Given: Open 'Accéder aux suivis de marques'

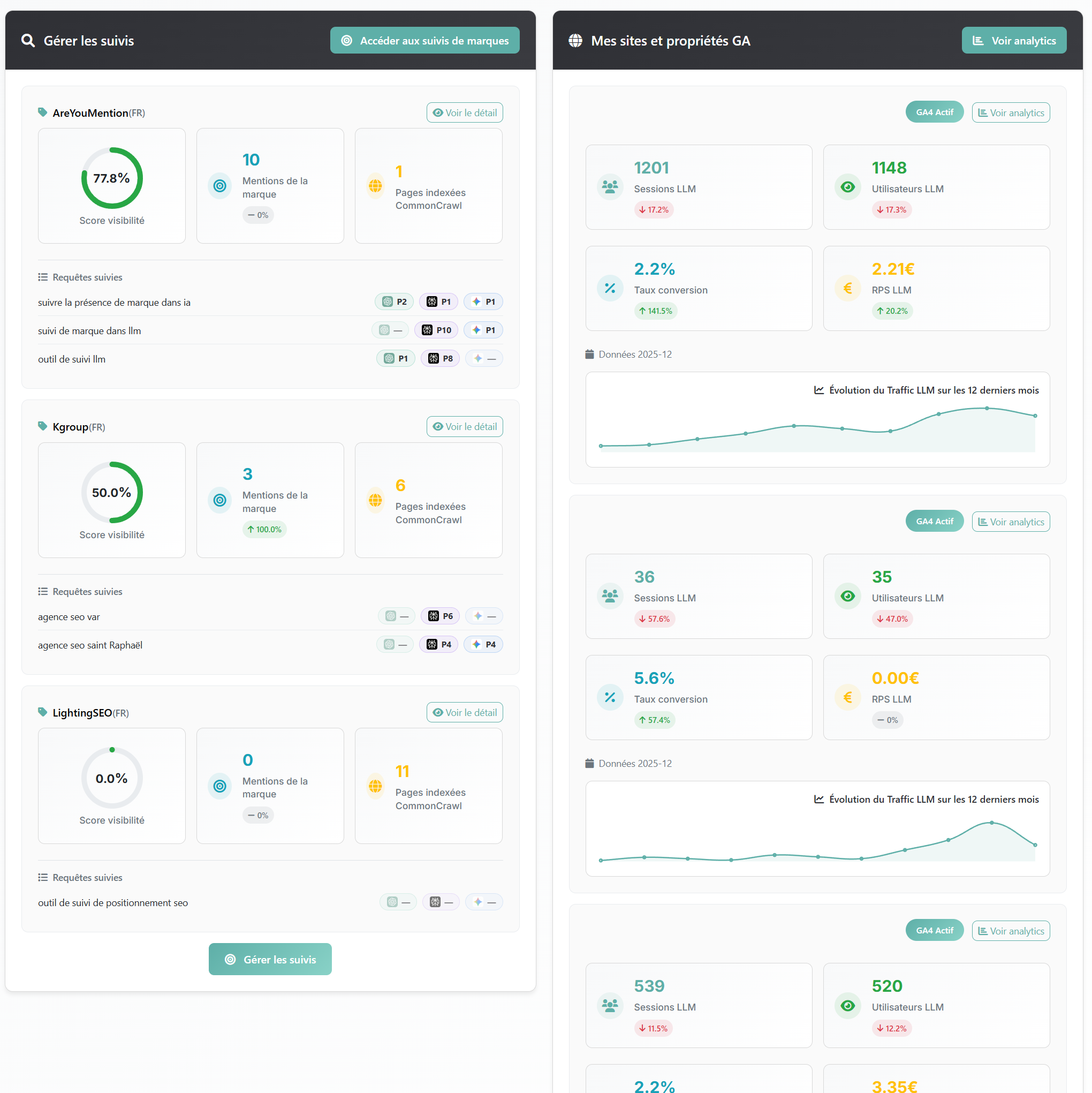Looking at the screenshot, I should pos(424,40).
